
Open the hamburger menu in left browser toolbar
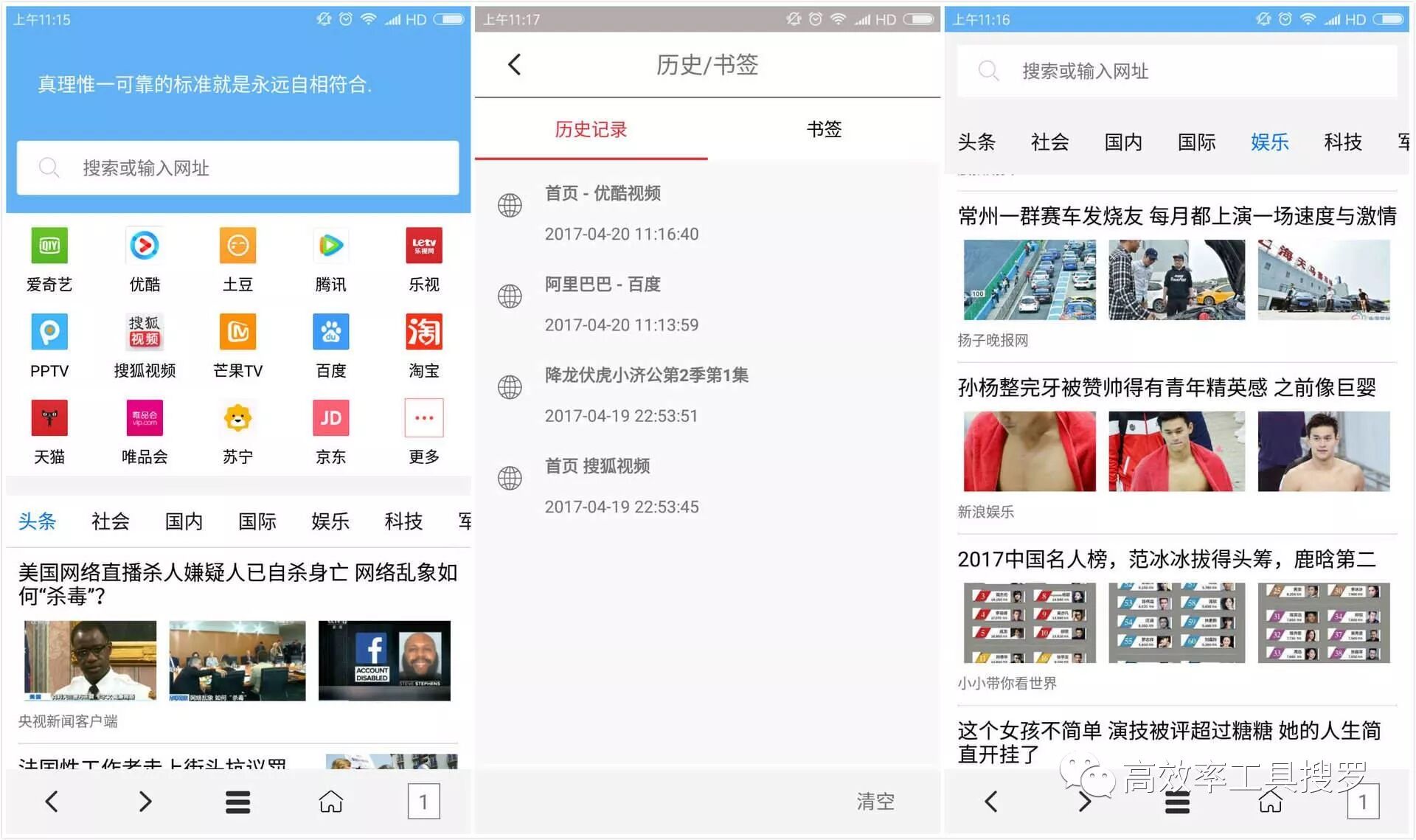click(237, 802)
